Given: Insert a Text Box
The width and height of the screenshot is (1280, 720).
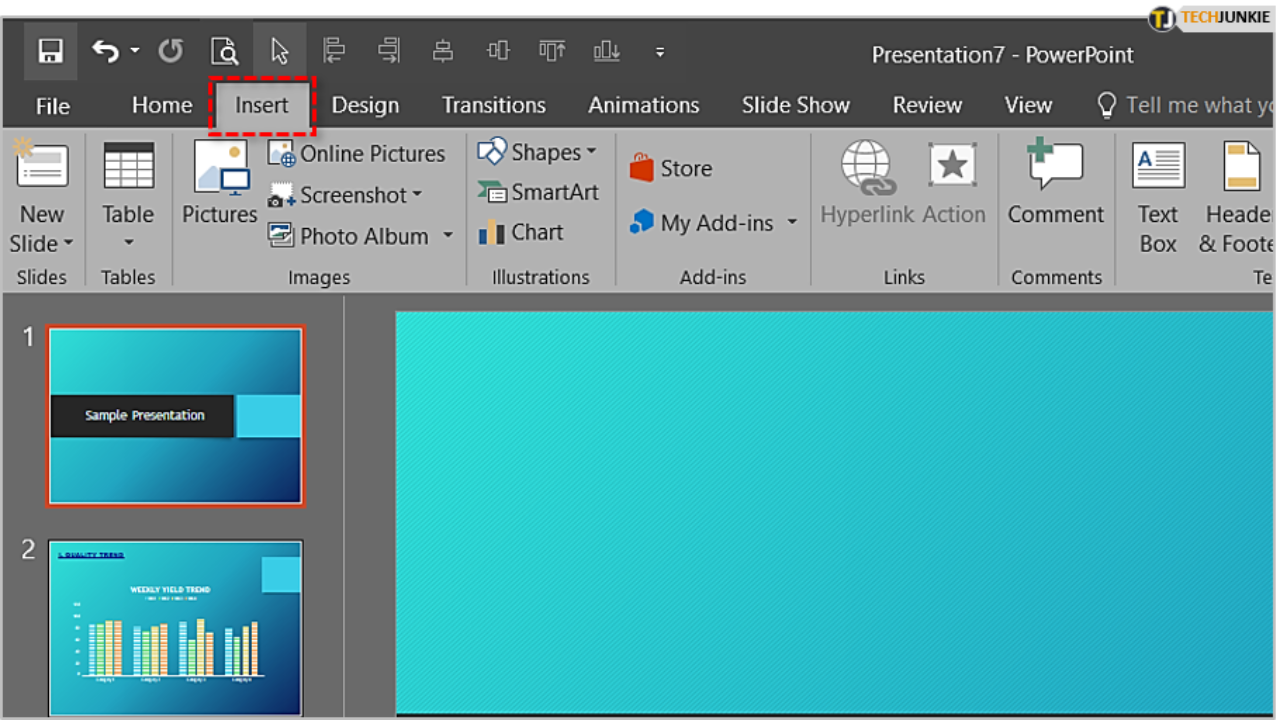Looking at the screenshot, I should (1157, 192).
